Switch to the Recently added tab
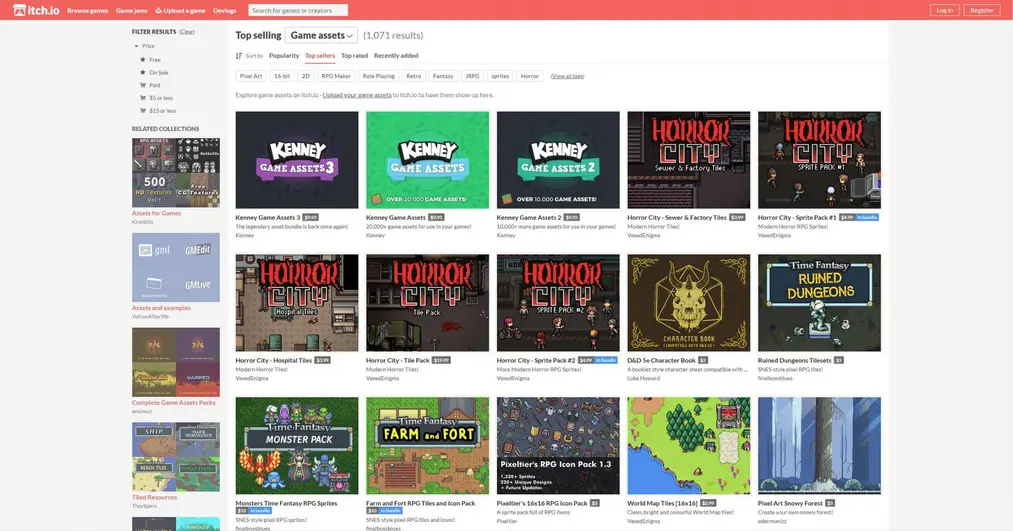Screen dimensions: 1013x531 pyautogui.click(x=396, y=56)
